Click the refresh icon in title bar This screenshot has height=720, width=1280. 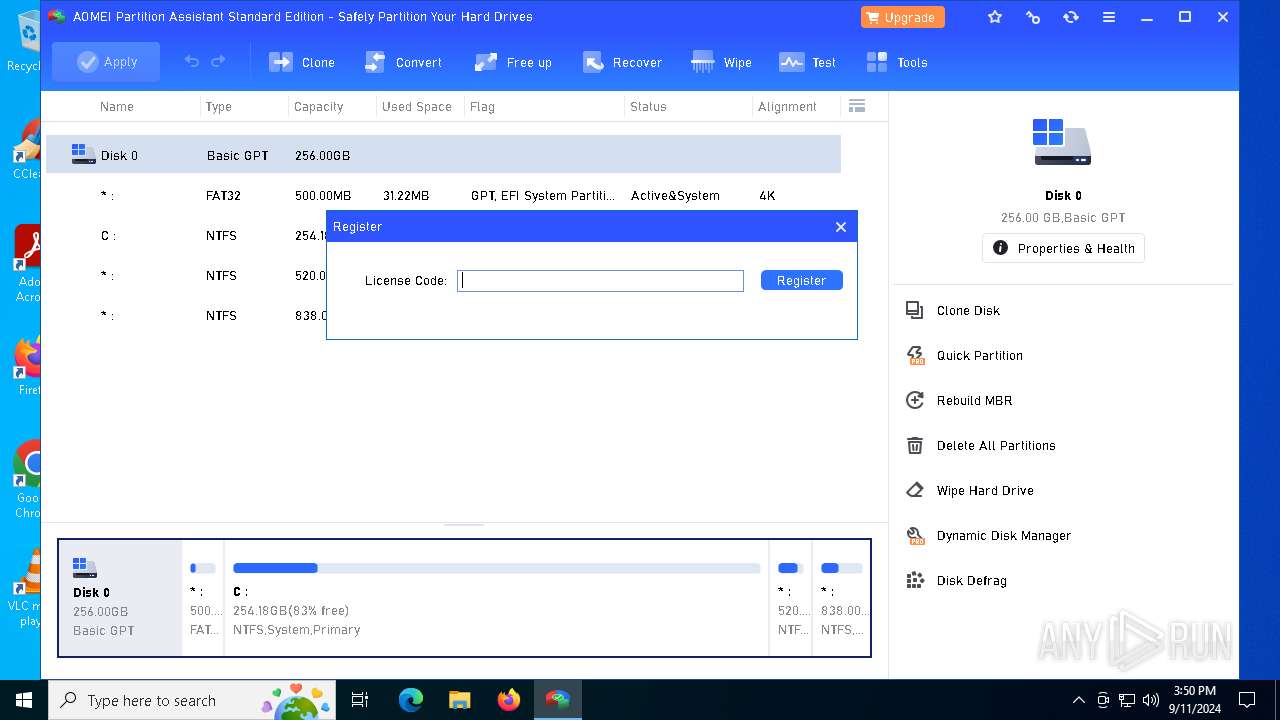1071,17
